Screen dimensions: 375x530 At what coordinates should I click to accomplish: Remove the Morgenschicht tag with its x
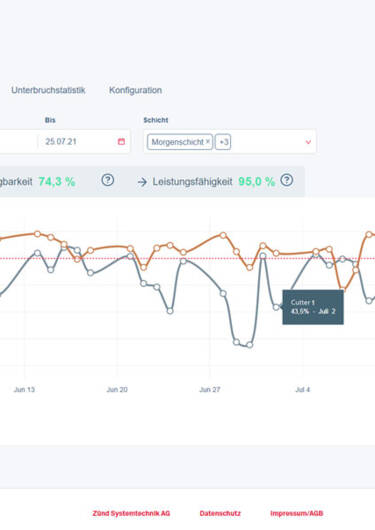208,141
